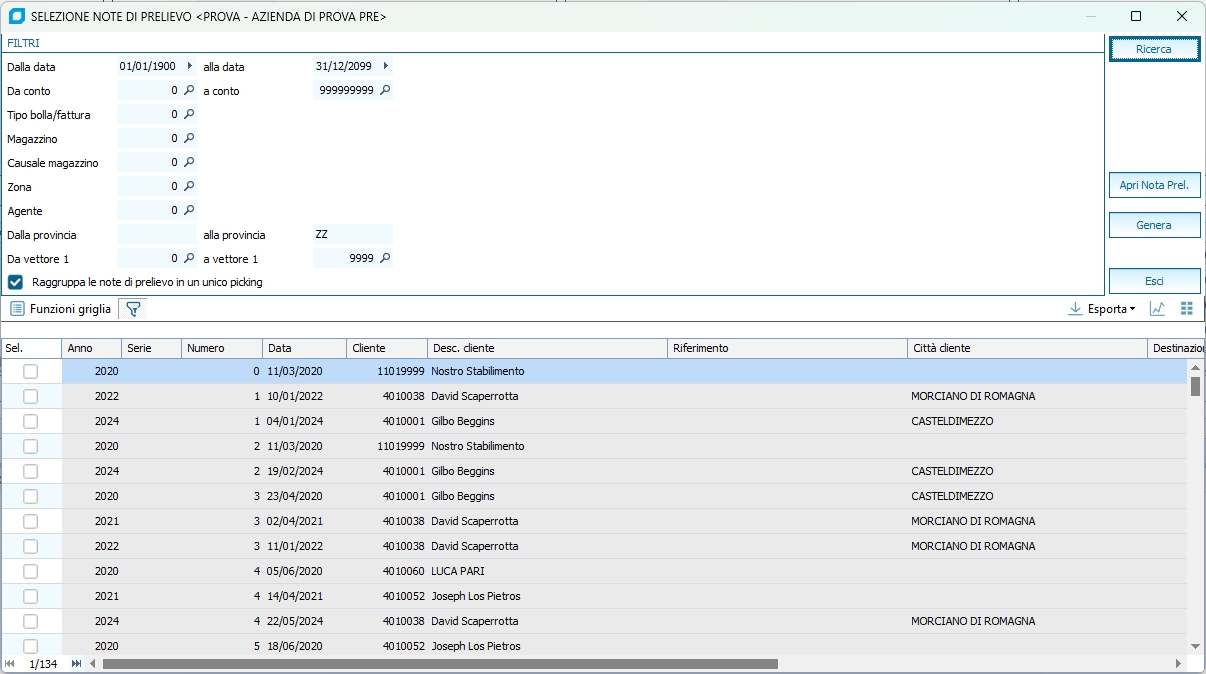1206x674 pixels.
Task: Click the grid layout icon in toolbar
Action: tap(1187, 309)
